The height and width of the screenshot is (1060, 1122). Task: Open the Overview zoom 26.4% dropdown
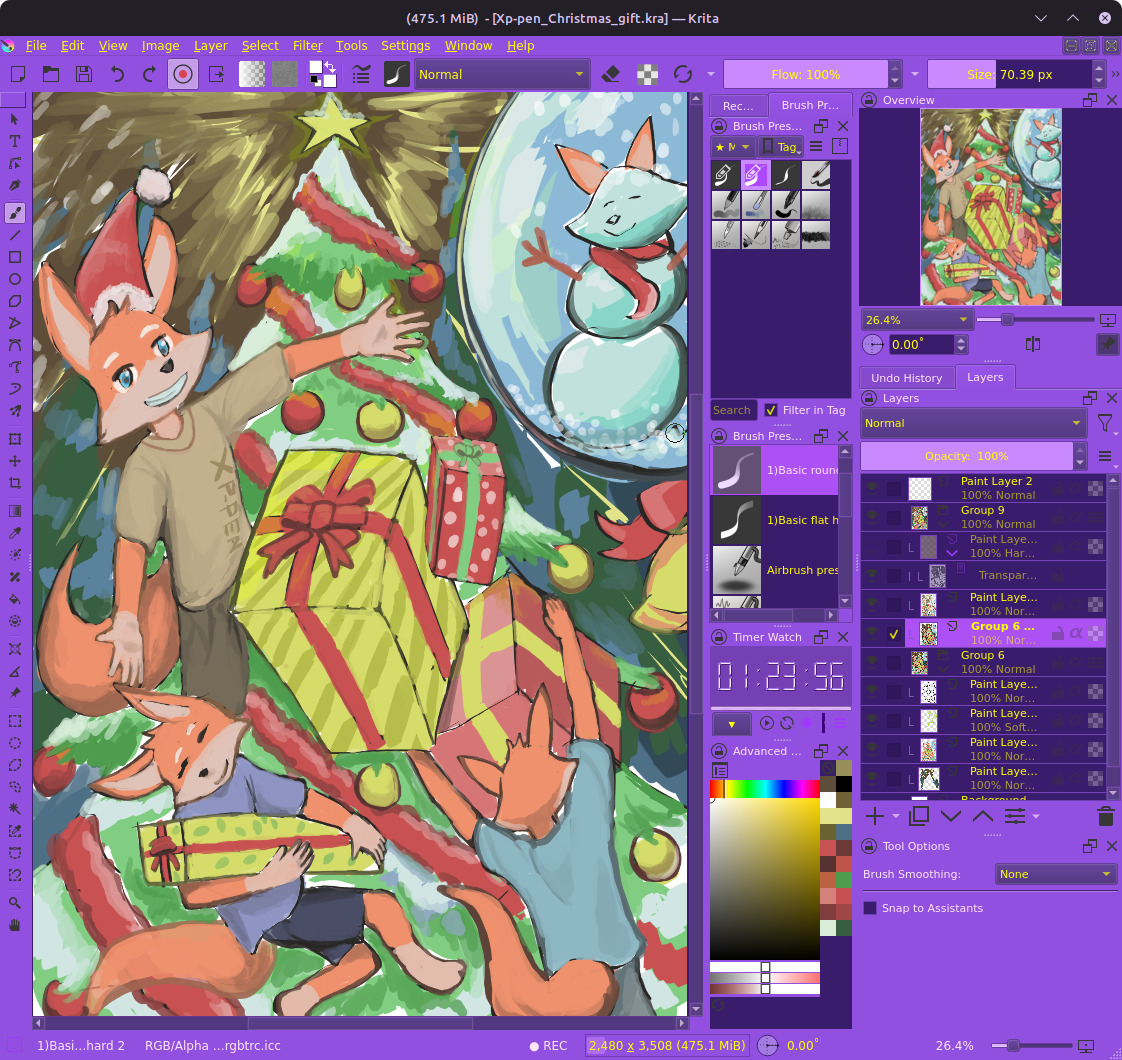point(916,320)
